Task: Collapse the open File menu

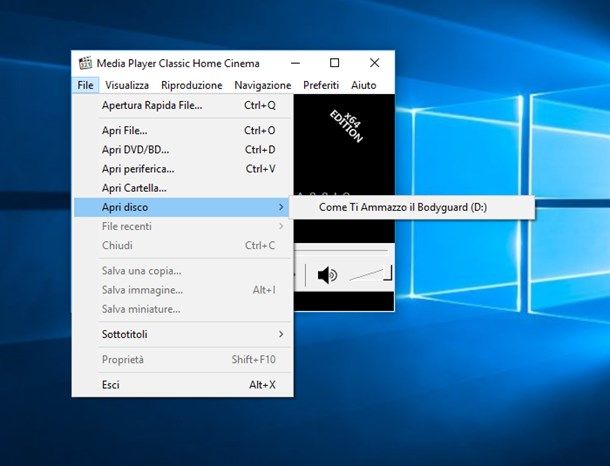Action: (x=85, y=86)
